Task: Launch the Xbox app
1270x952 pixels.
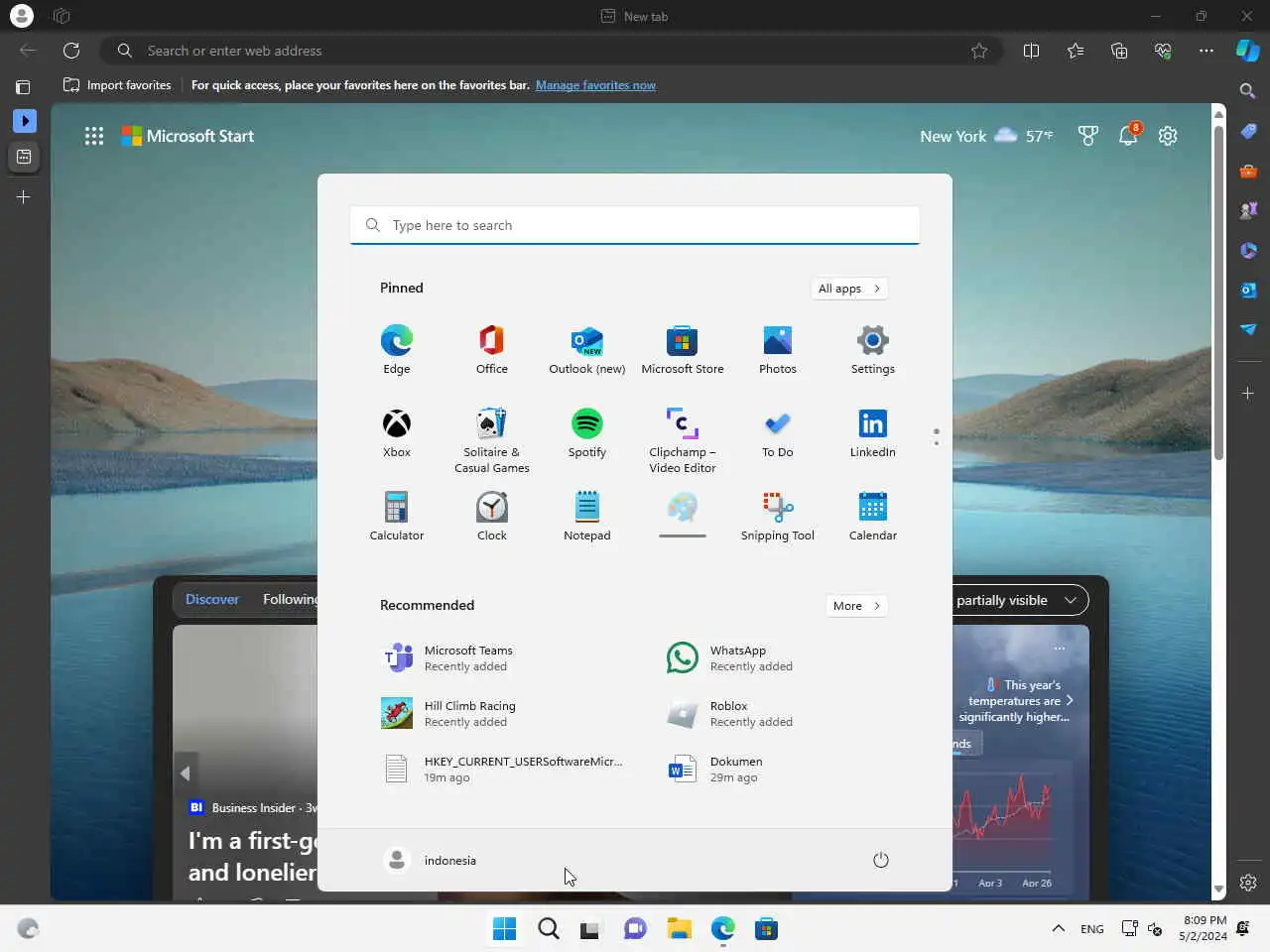Action: (x=397, y=433)
